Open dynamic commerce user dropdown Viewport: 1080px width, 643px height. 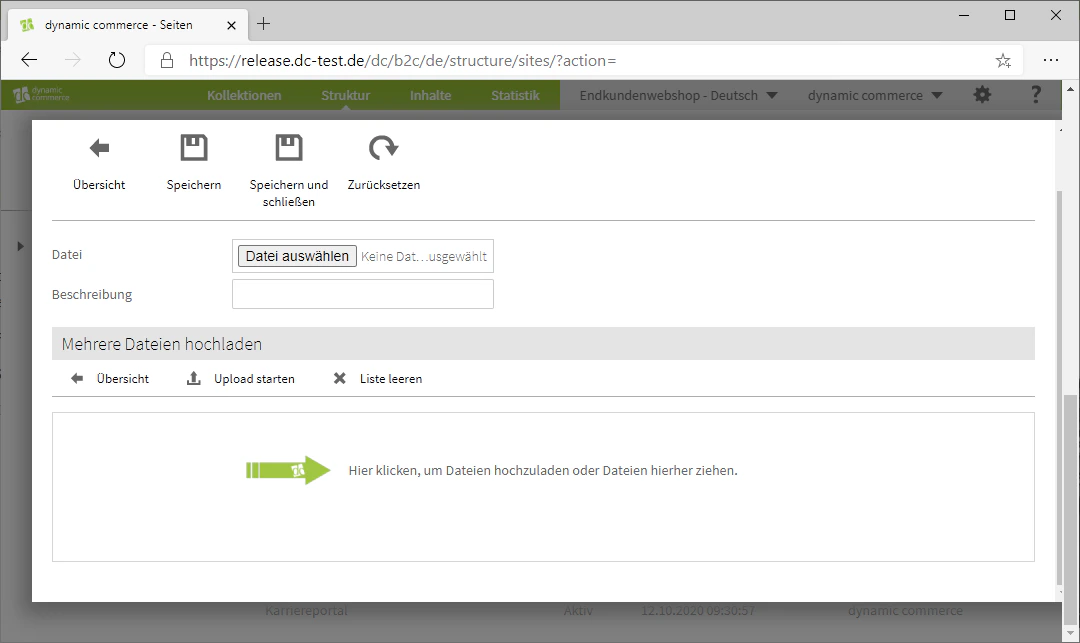(875, 95)
